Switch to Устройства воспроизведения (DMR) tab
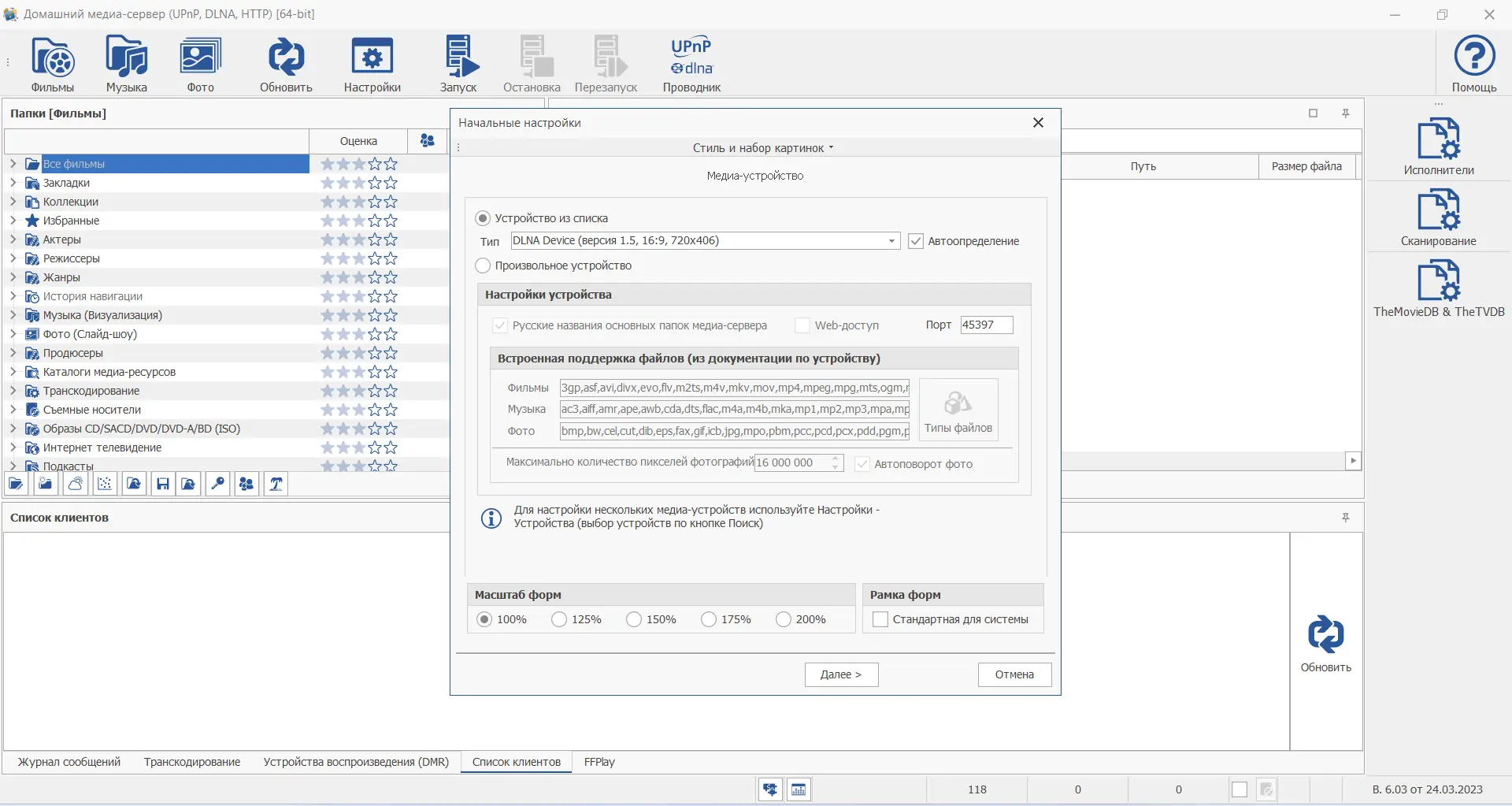Screen dimensions: 1512x806 [356, 762]
